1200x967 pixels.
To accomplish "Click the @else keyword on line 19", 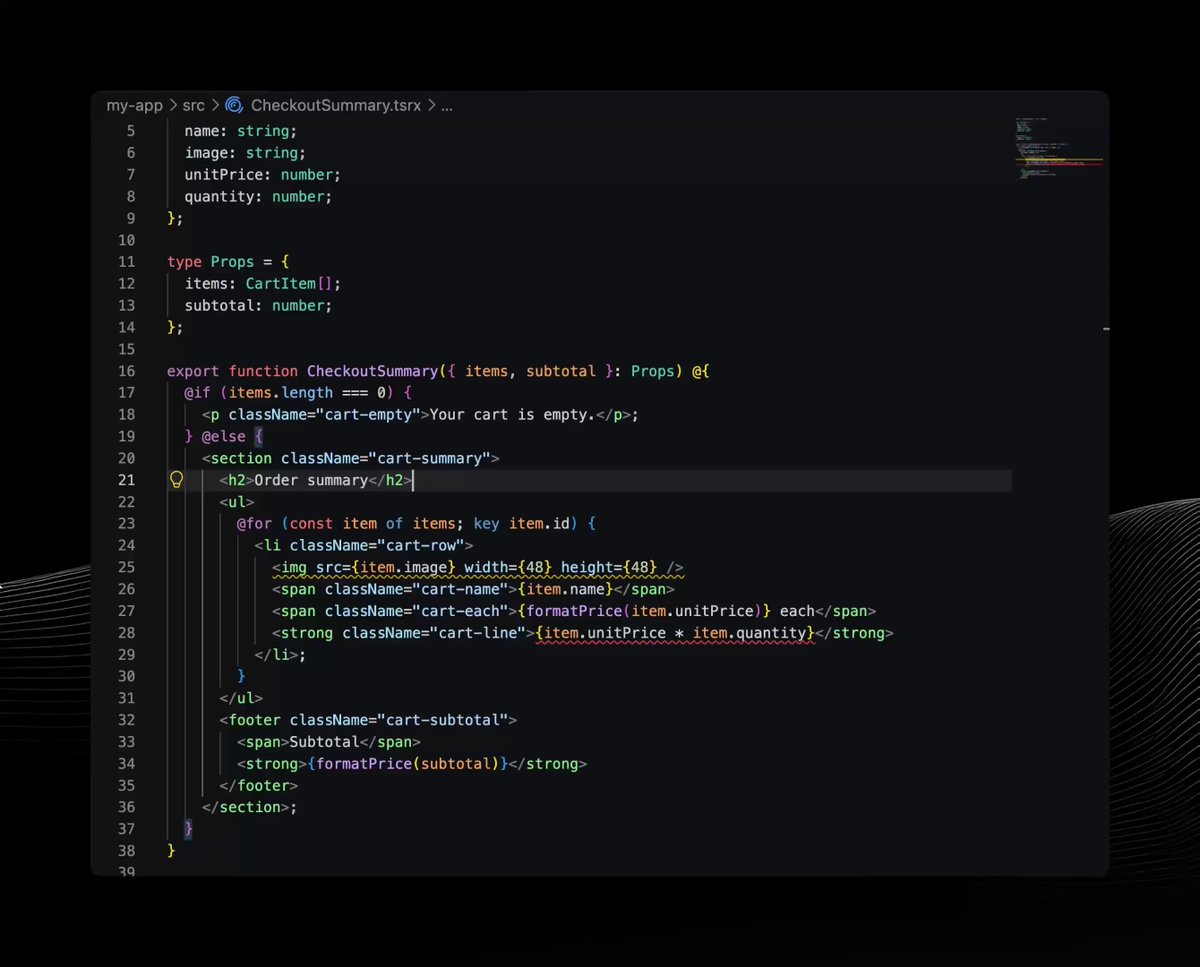I will point(224,437).
